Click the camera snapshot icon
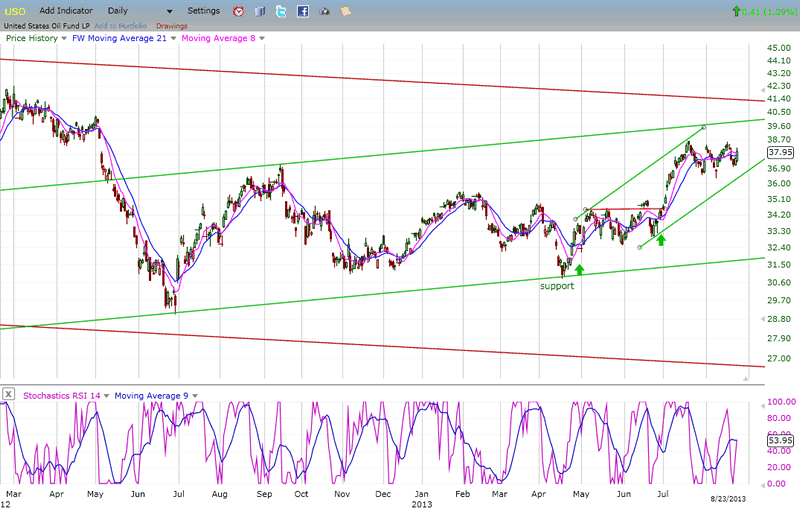The width and height of the screenshot is (800, 508). [324, 11]
